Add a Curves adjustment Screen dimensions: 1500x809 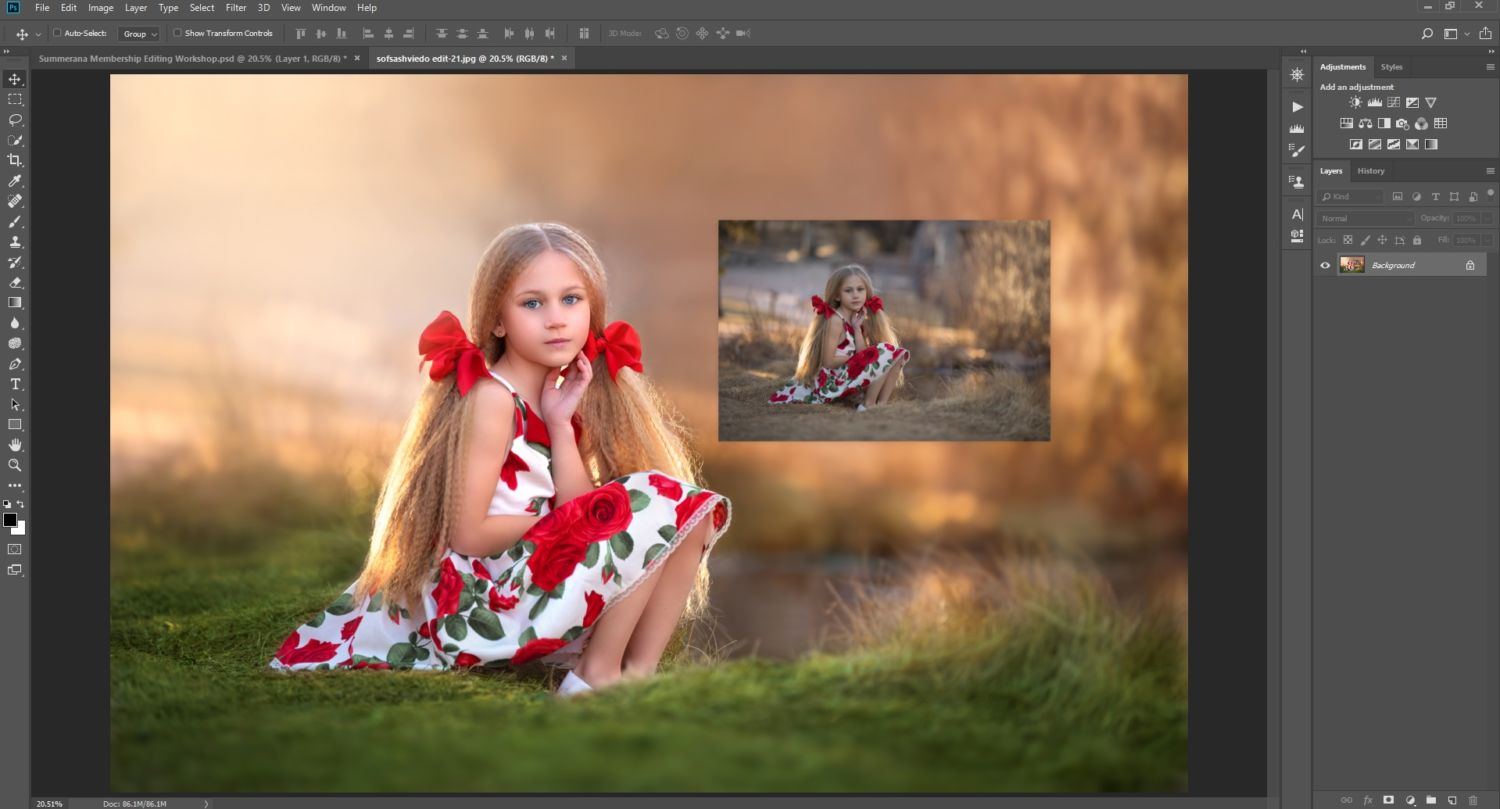pyautogui.click(x=1393, y=102)
